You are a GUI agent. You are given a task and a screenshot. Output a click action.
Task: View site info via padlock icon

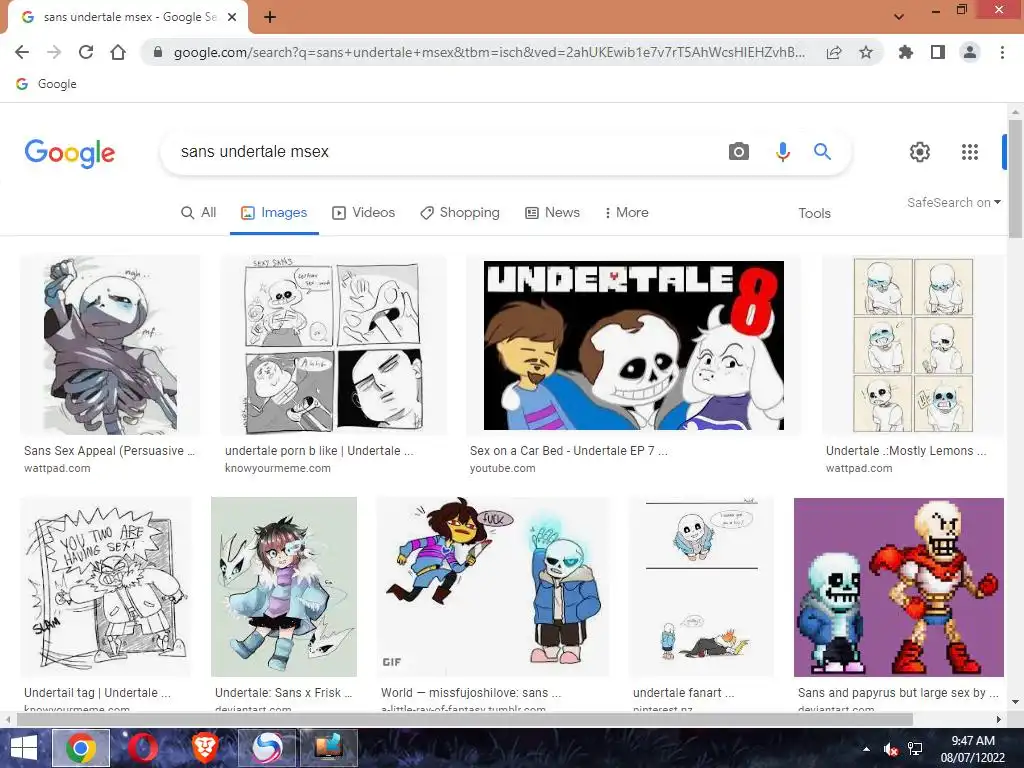(x=157, y=52)
